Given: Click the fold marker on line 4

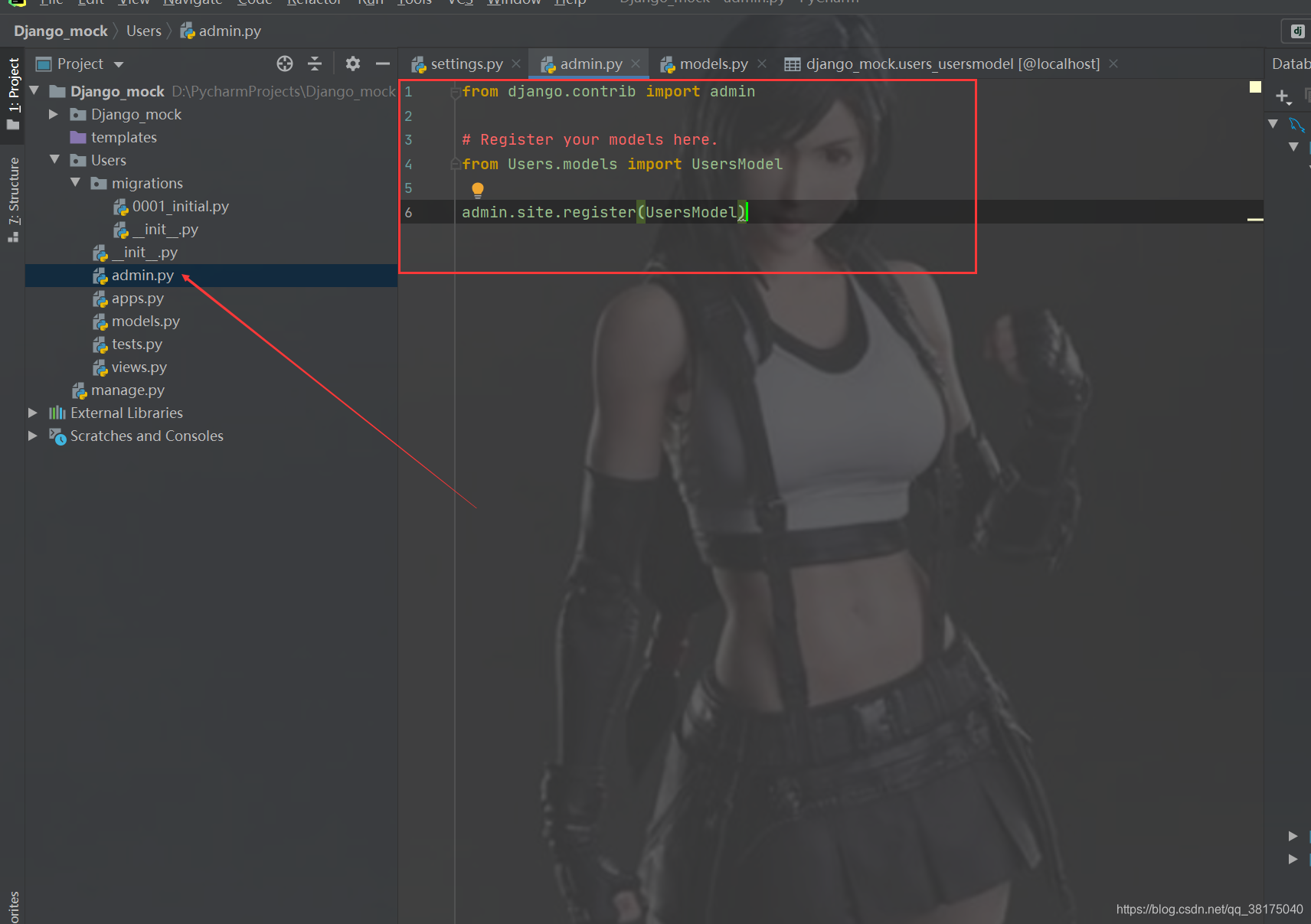Looking at the screenshot, I should coord(456,164).
